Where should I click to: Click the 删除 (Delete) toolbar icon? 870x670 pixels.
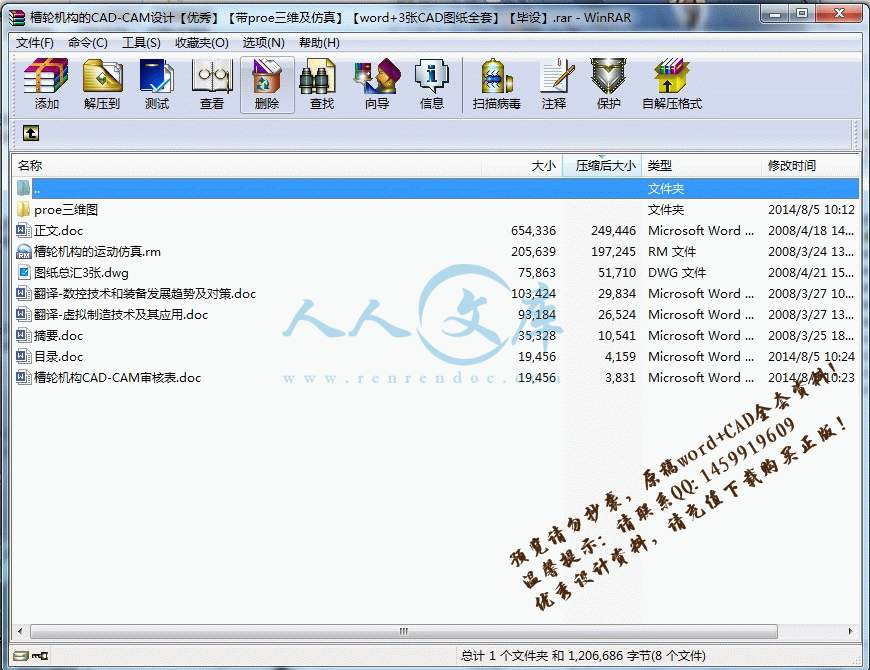(267, 85)
